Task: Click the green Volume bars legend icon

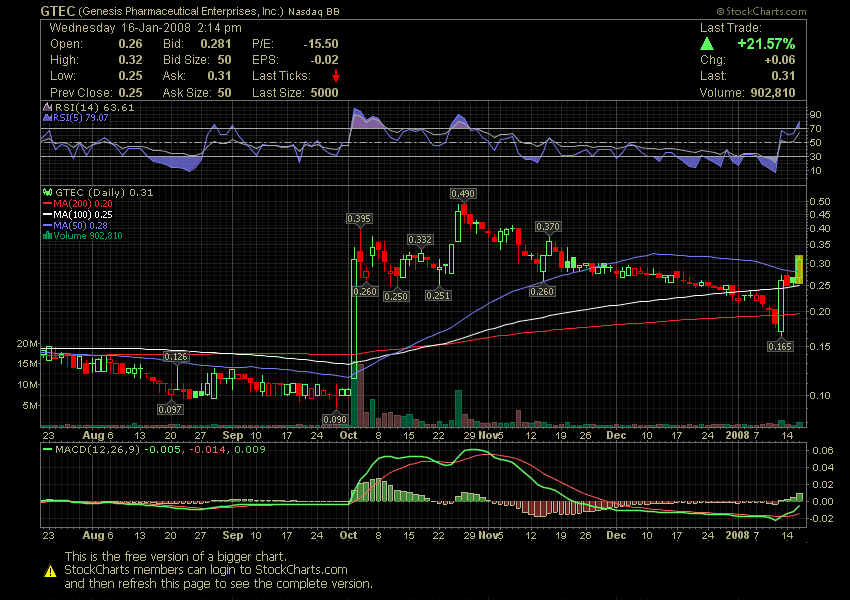Action: [46, 236]
